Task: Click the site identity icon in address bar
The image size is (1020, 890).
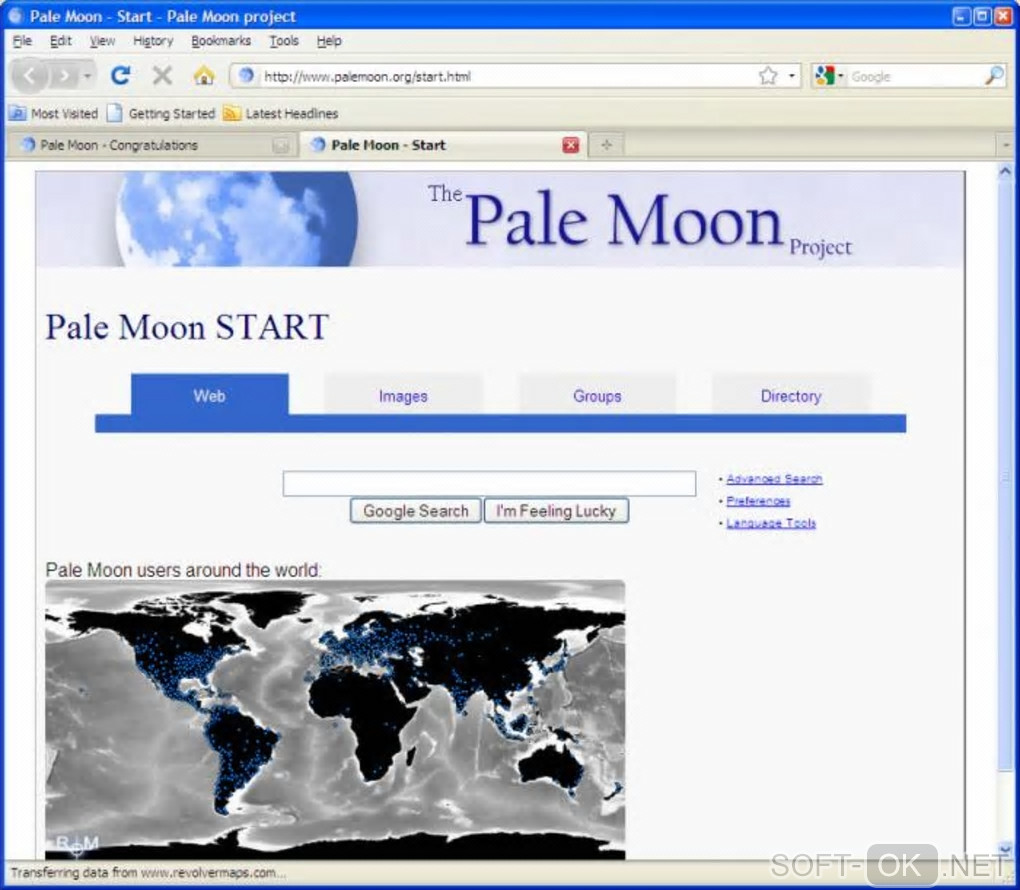Action: [246, 76]
